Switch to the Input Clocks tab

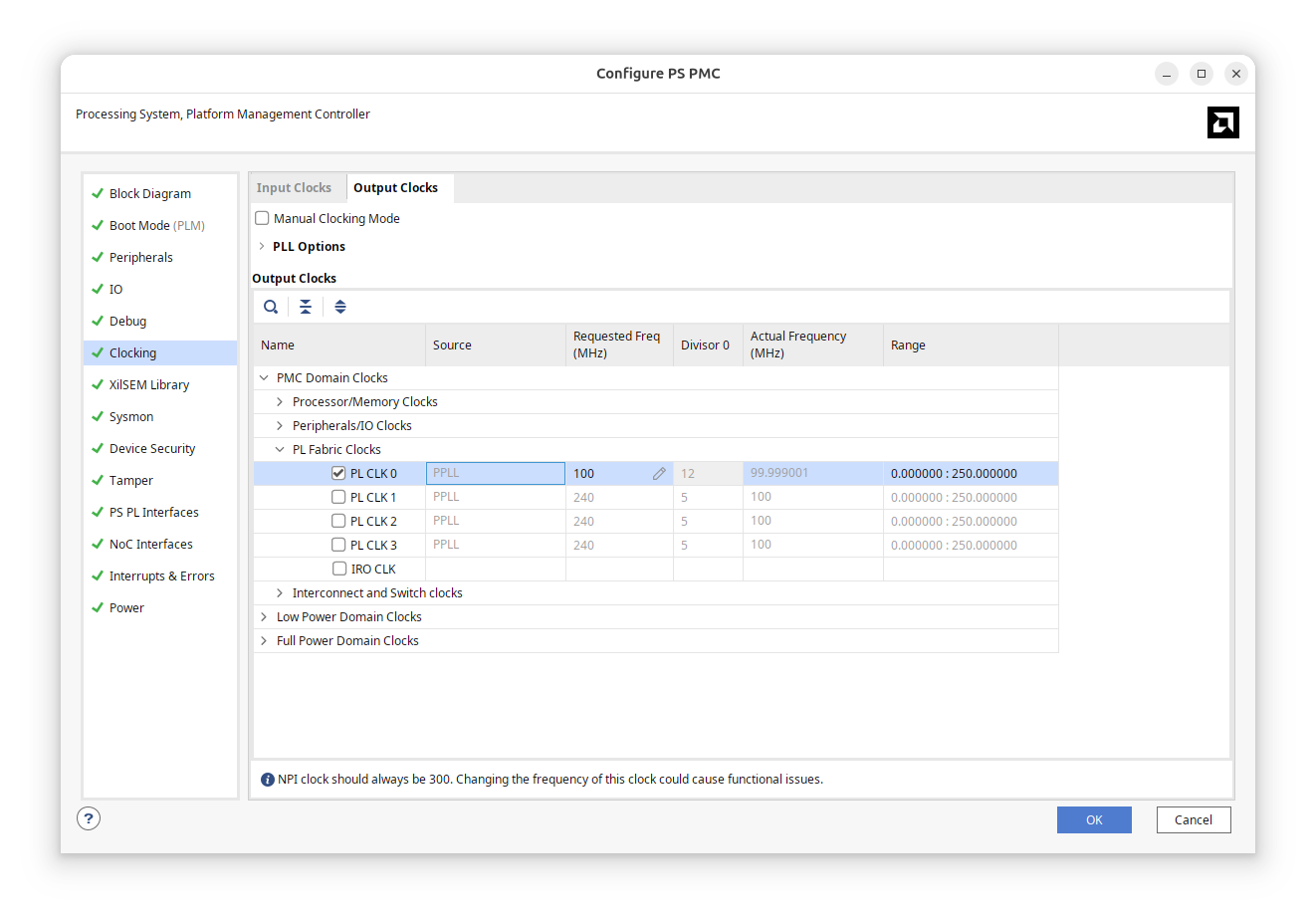coord(294,187)
